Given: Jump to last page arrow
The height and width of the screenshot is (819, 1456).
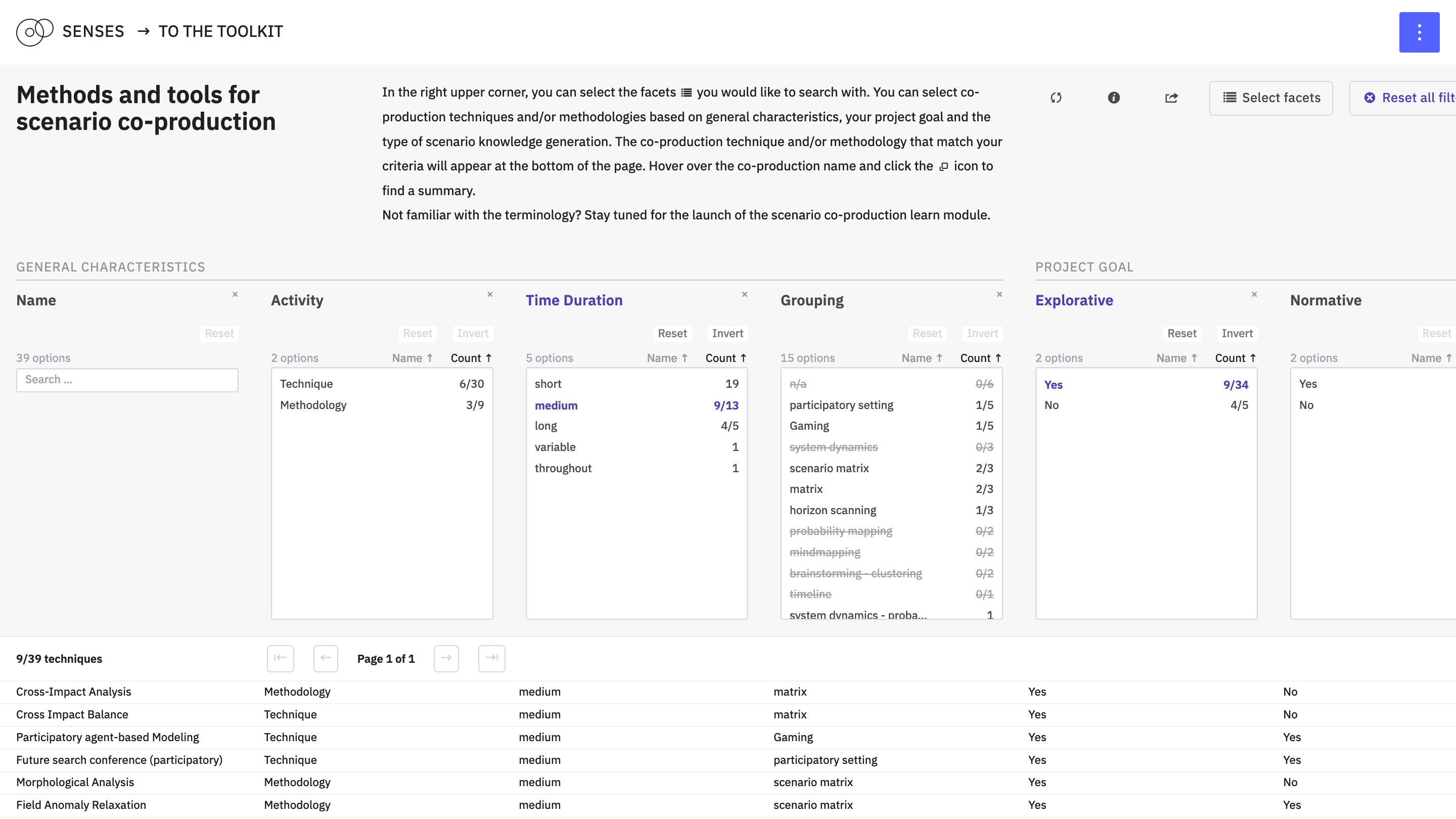Looking at the screenshot, I should [x=491, y=658].
